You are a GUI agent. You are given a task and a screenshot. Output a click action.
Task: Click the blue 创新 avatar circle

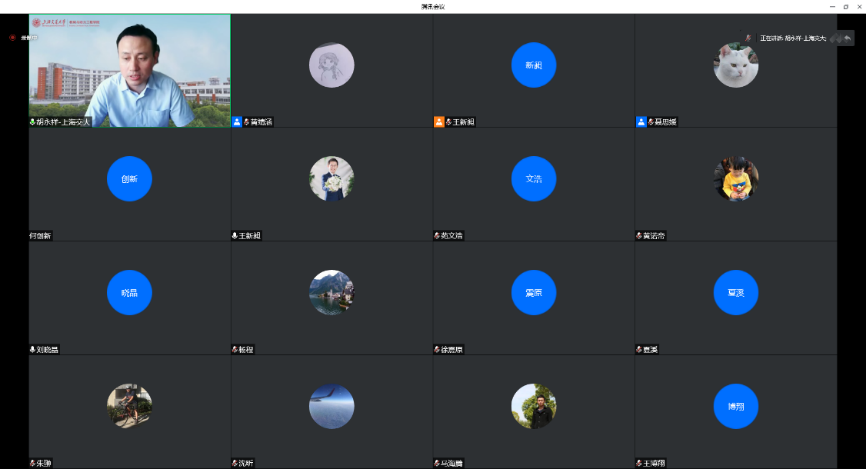click(129, 179)
